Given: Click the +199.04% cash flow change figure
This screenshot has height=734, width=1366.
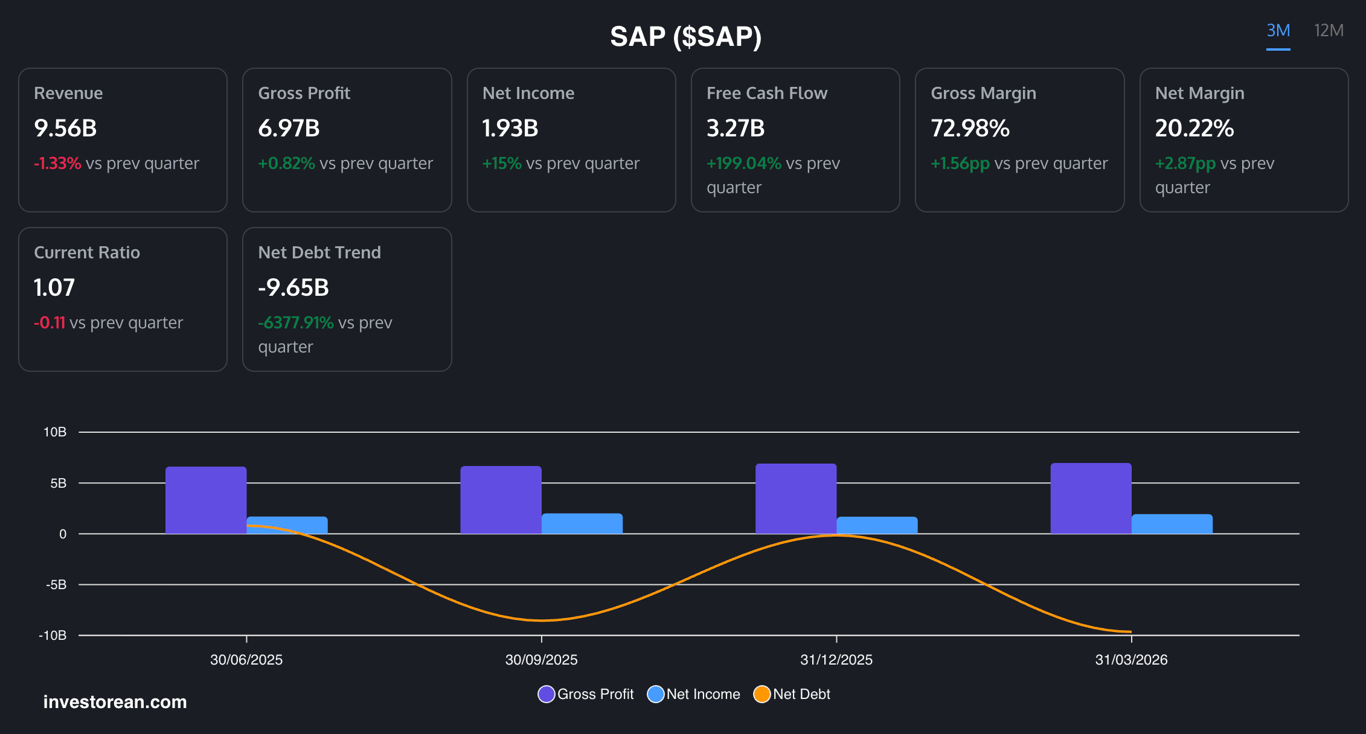Looking at the screenshot, I should click(744, 163).
